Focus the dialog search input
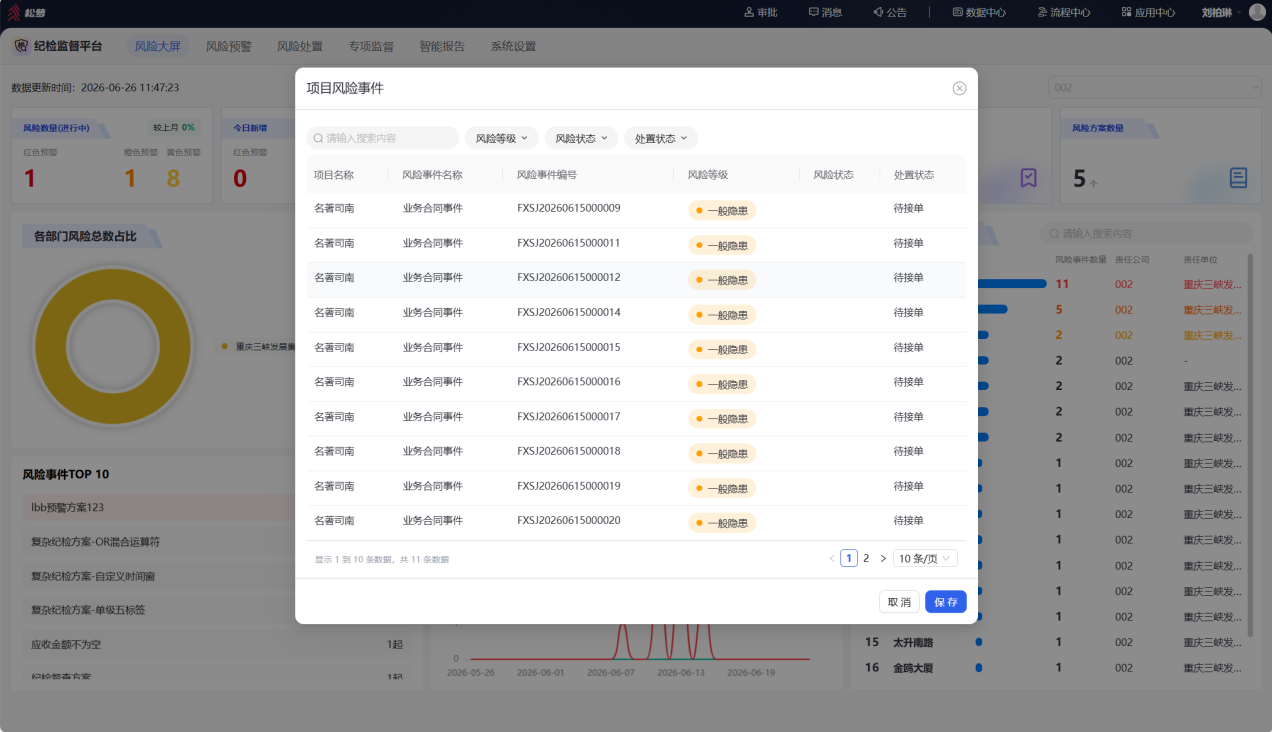Screen dimensions: 1272x732 [x=383, y=138]
